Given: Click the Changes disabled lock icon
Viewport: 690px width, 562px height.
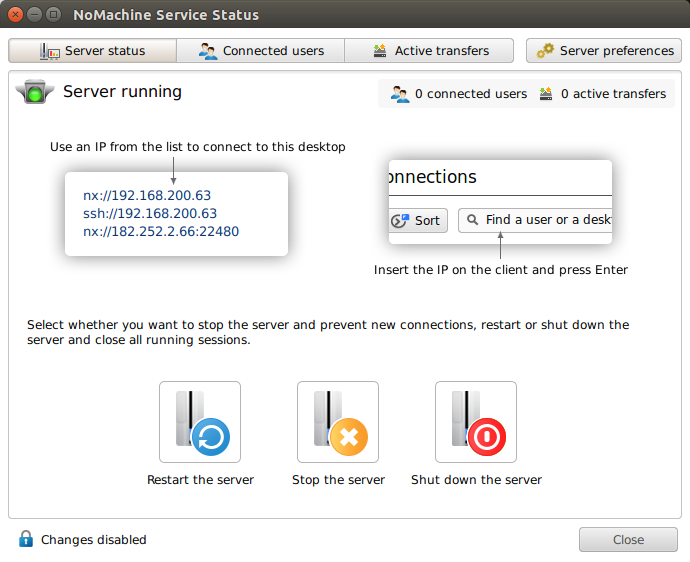Looking at the screenshot, I should 26,539.
